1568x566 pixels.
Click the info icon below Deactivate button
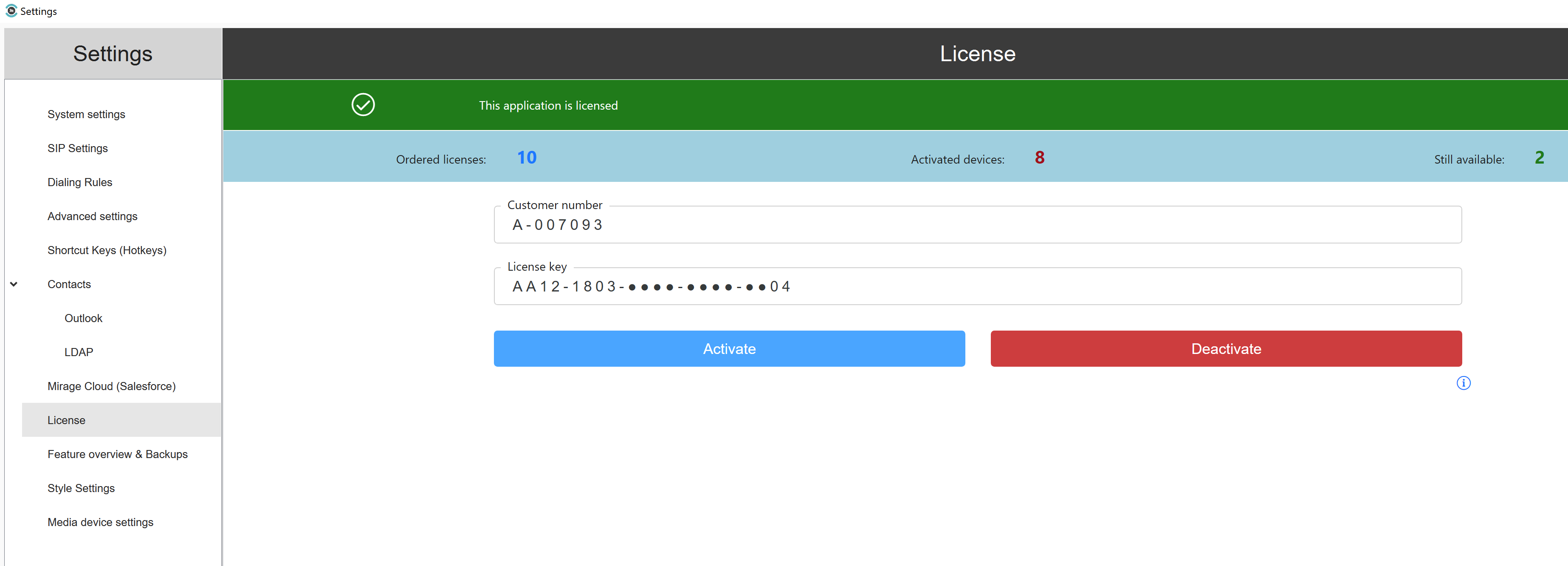click(1463, 382)
